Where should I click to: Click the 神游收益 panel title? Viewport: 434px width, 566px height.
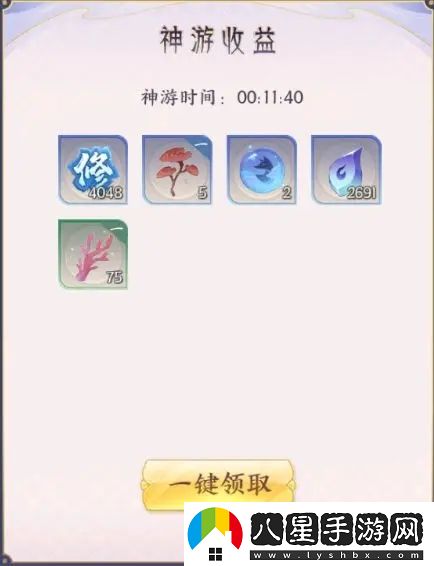pos(218,40)
